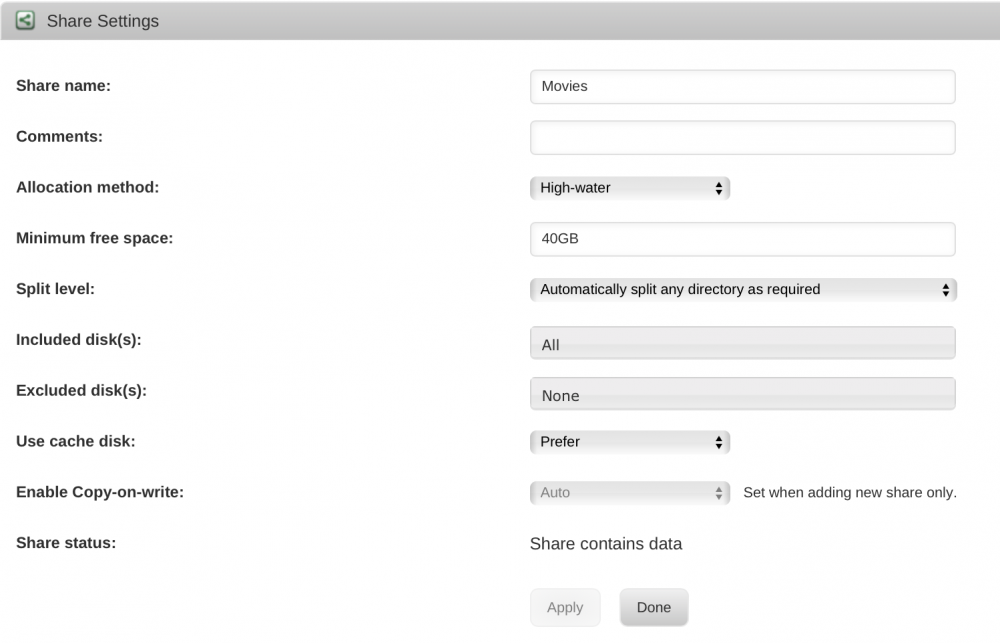The width and height of the screenshot is (1000, 643).
Task: Open the Included disk(s) selector showing All
Action: 742,343
